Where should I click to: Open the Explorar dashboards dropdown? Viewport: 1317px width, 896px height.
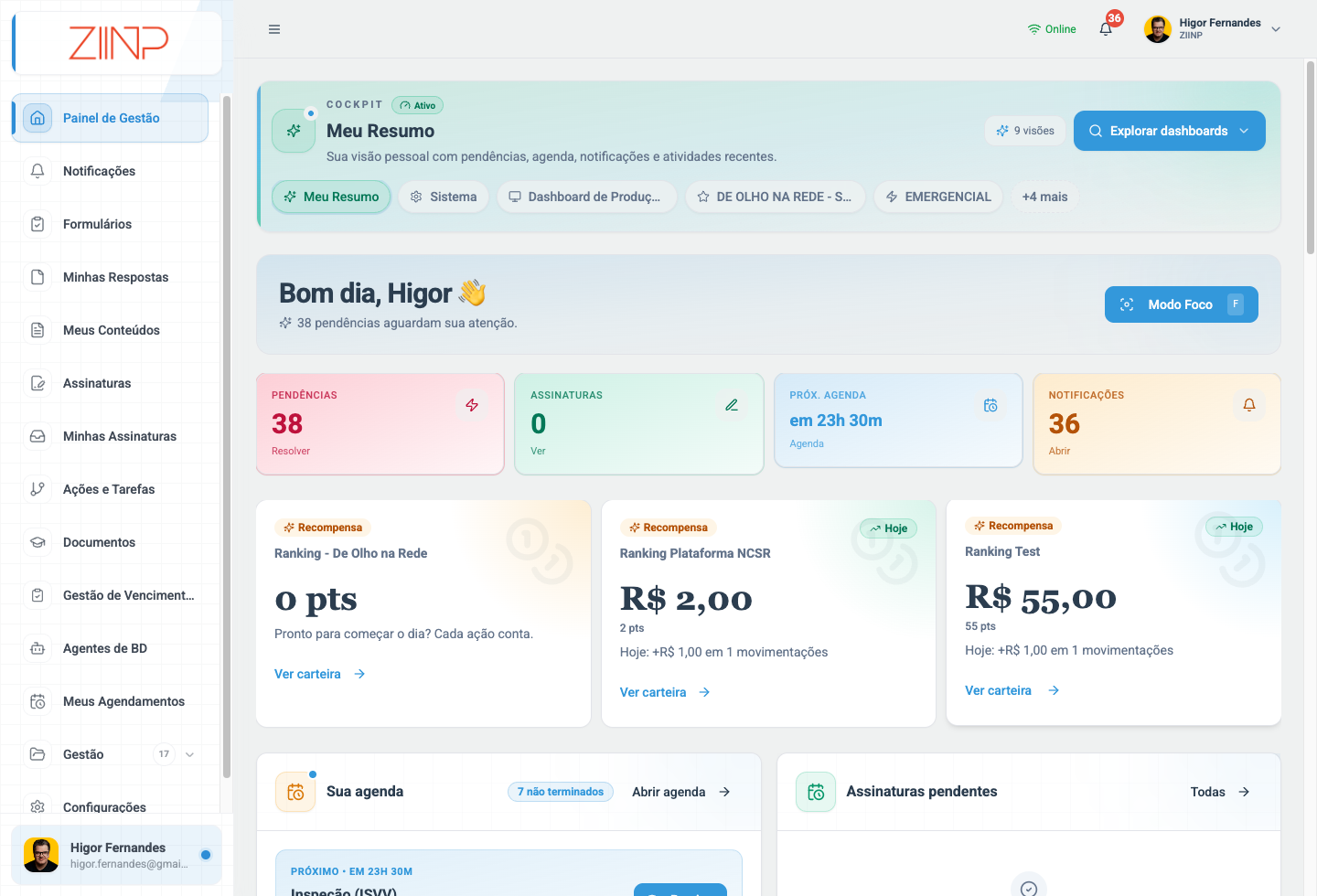pos(1170,131)
